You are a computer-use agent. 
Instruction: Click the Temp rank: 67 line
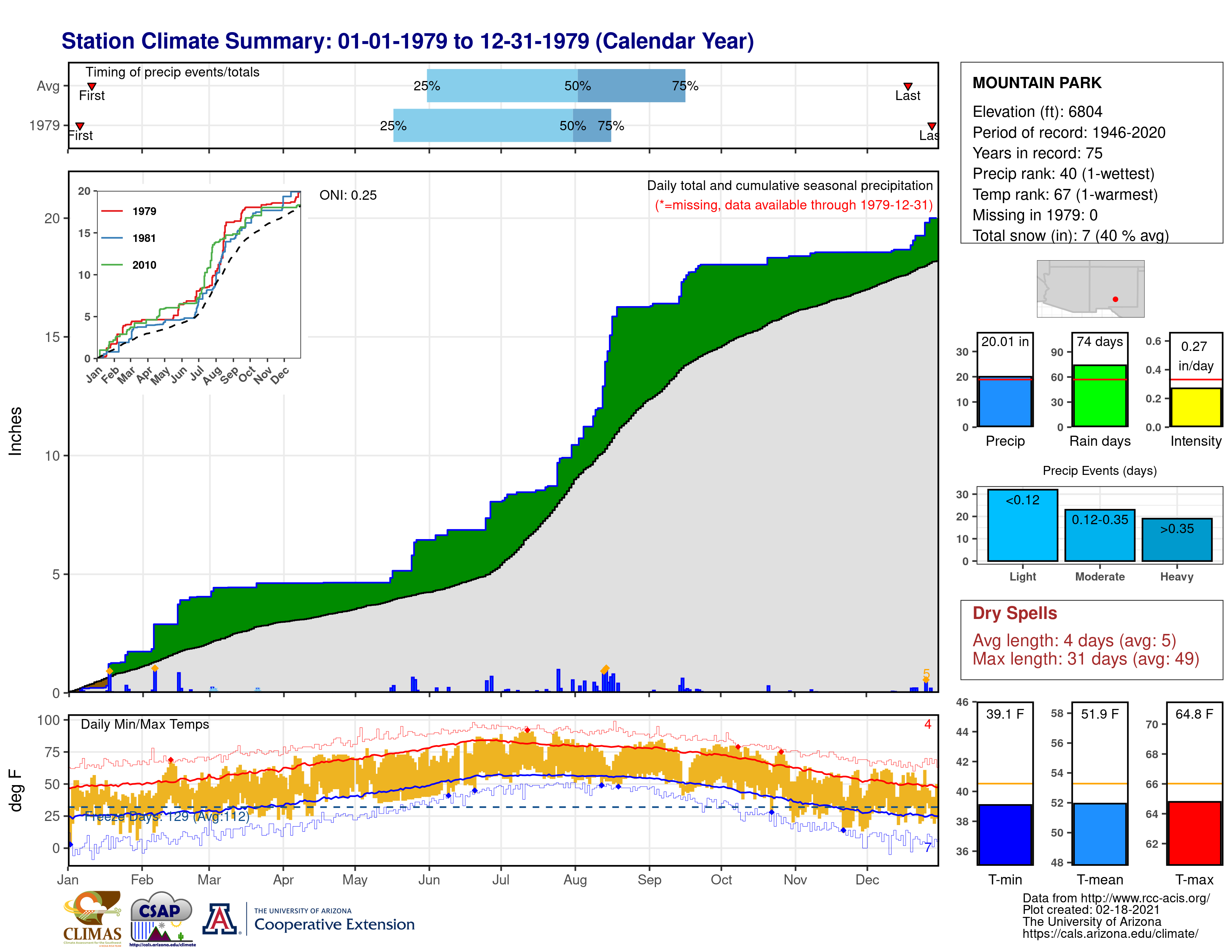click(1065, 195)
